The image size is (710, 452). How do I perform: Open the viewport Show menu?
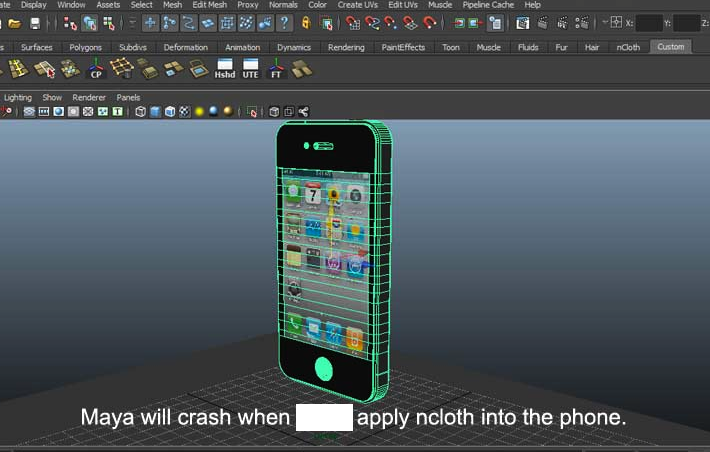(52, 97)
